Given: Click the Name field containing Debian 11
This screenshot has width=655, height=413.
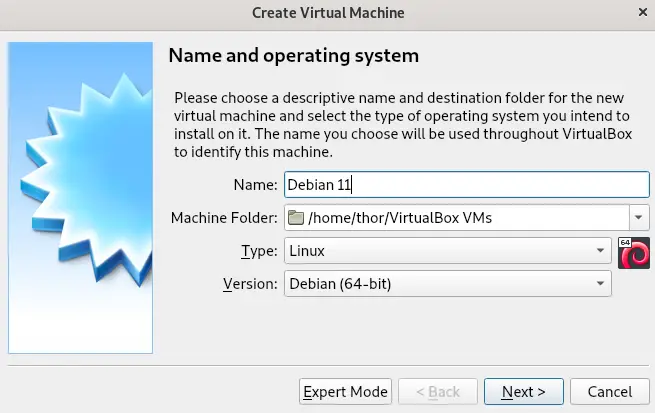Looking at the screenshot, I should [x=467, y=185].
